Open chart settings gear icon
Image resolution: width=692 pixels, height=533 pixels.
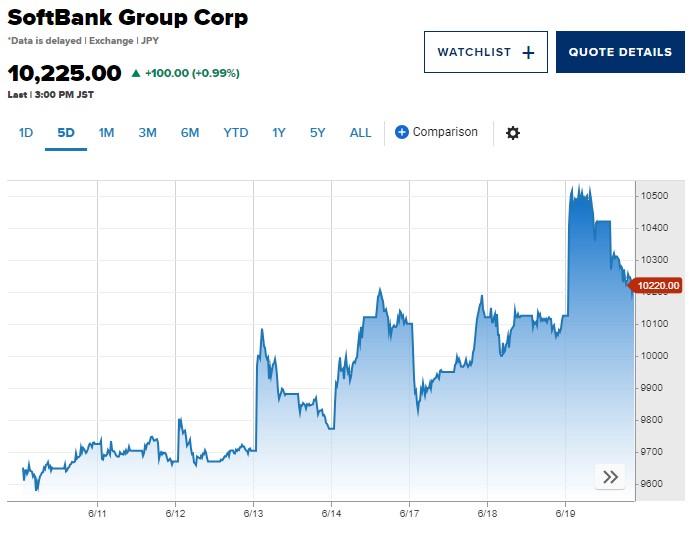click(512, 133)
